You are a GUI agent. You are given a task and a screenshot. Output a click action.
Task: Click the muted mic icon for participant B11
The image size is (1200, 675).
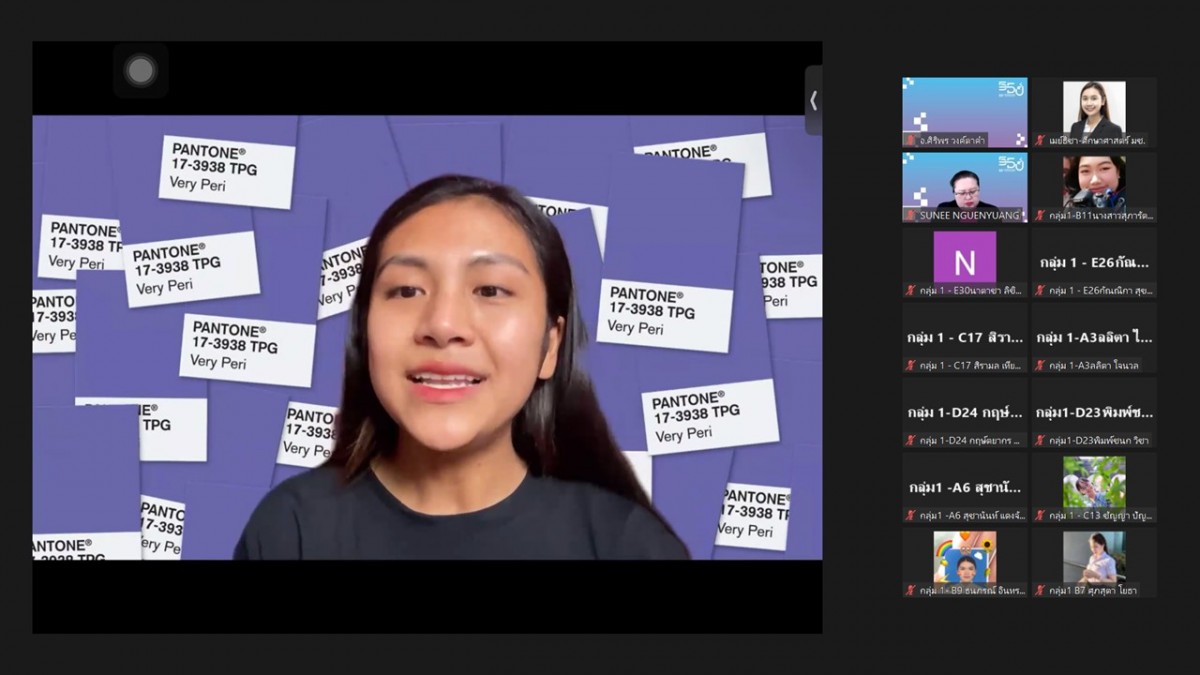click(x=1040, y=215)
